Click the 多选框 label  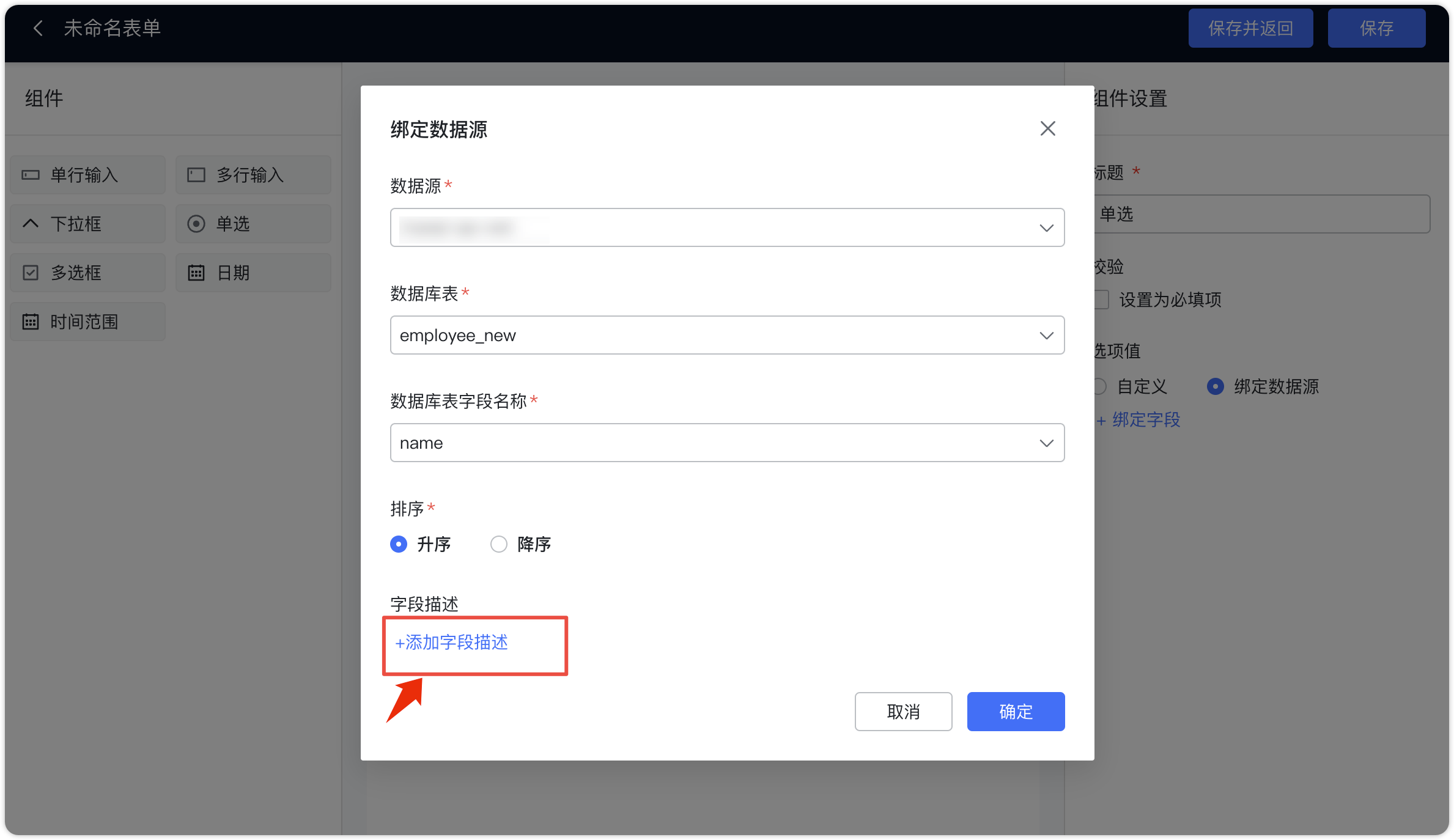pyautogui.click(x=76, y=273)
